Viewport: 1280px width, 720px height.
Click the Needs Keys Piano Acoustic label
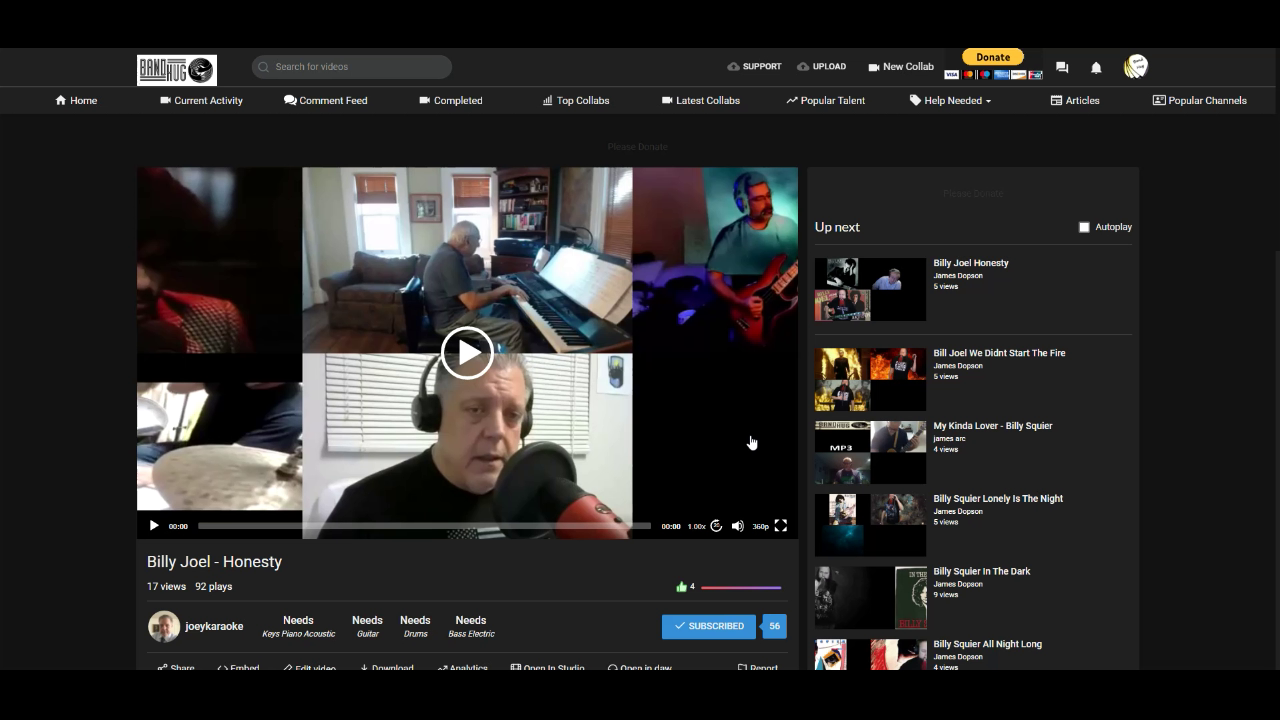click(298, 627)
